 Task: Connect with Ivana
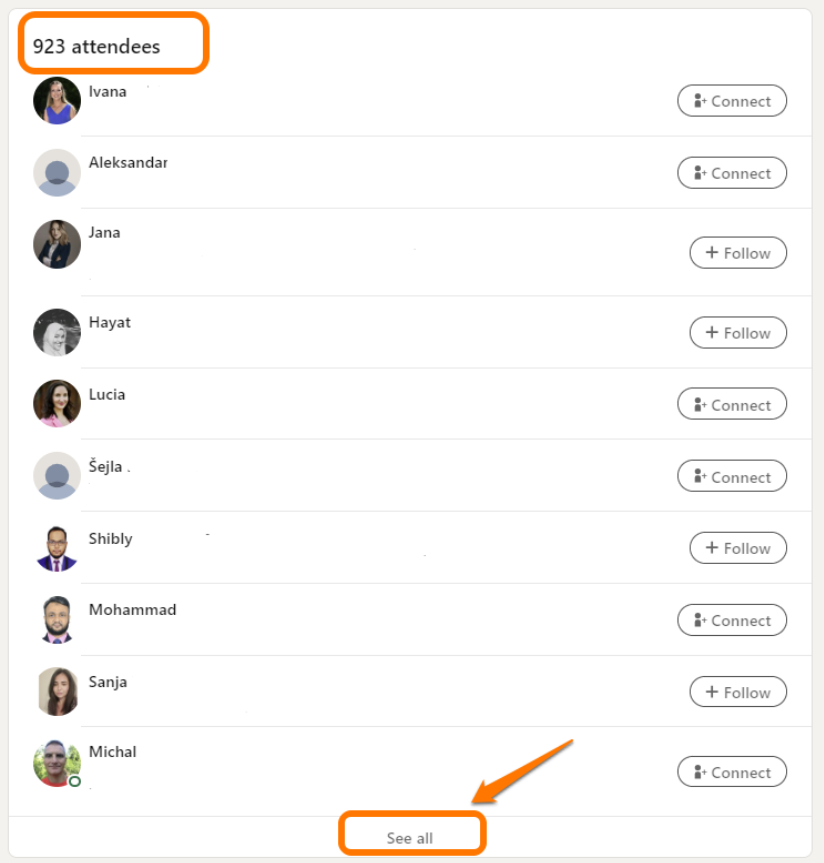tap(732, 101)
